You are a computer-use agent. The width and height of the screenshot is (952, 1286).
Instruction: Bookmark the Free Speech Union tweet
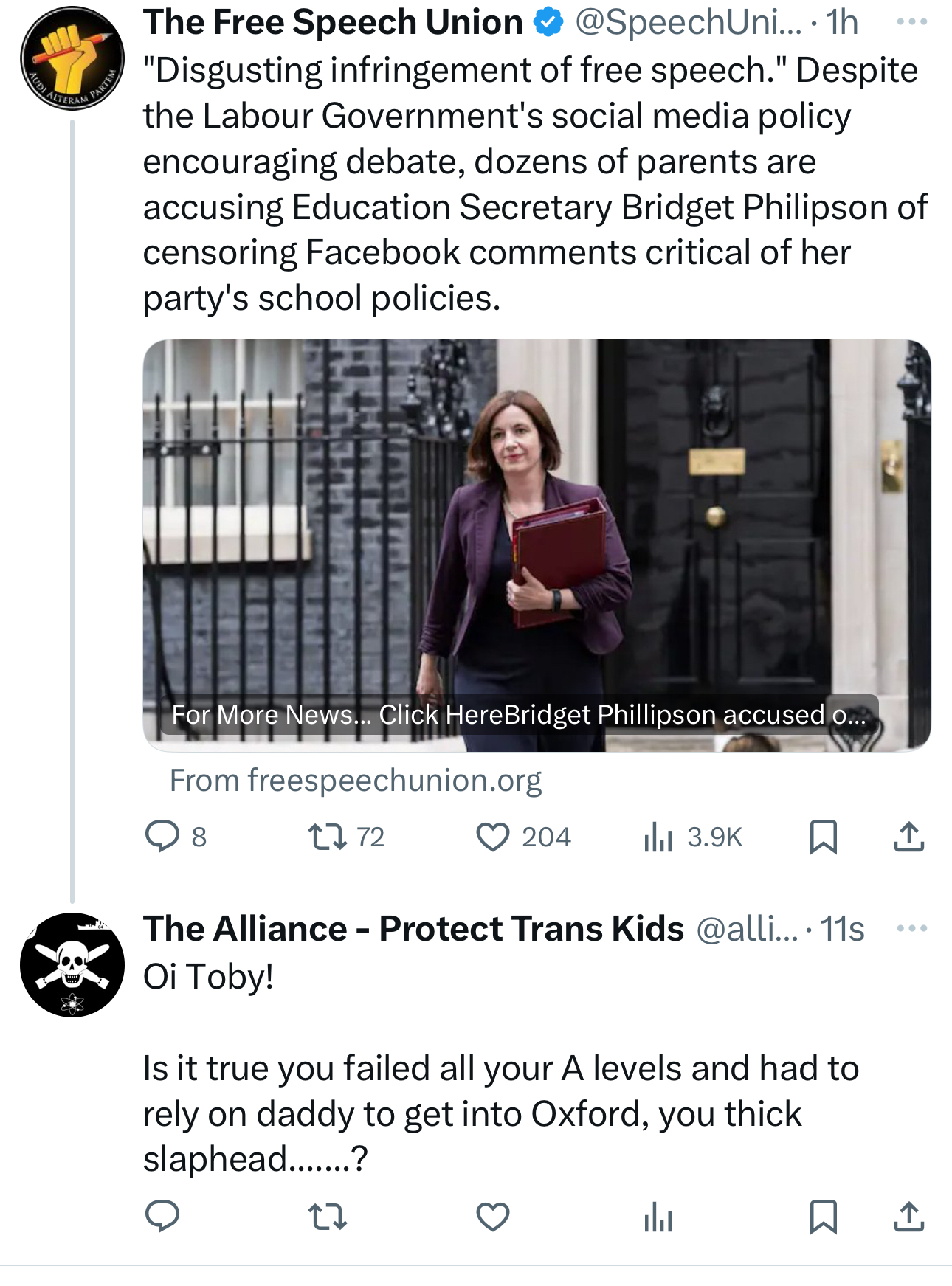pyautogui.click(x=824, y=837)
